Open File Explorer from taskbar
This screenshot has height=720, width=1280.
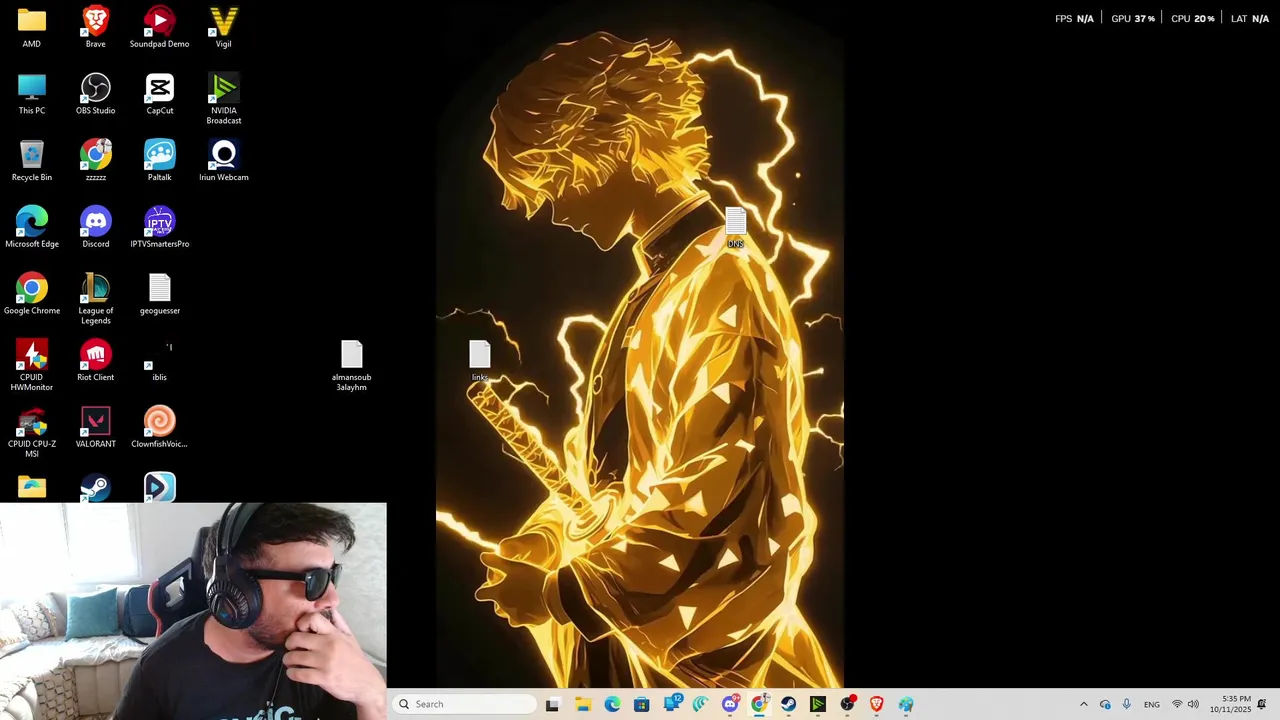[x=583, y=704]
